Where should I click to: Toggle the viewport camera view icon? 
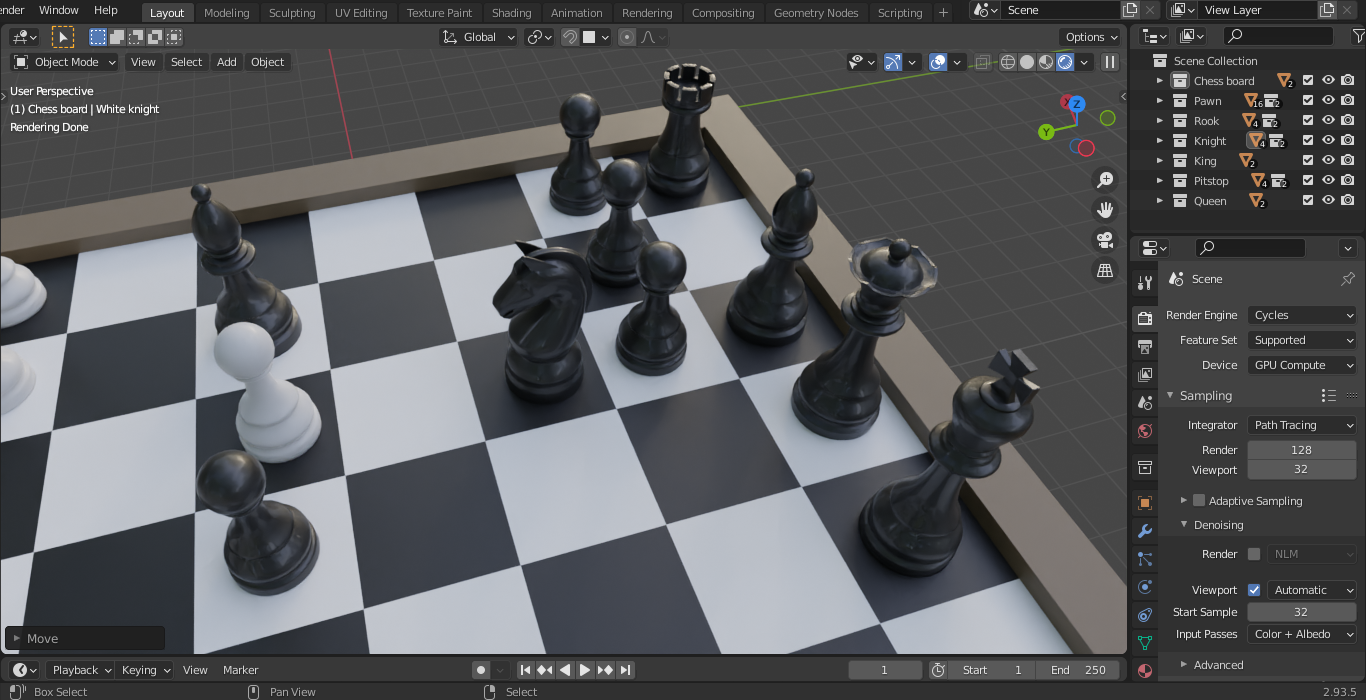[x=1104, y=240]
